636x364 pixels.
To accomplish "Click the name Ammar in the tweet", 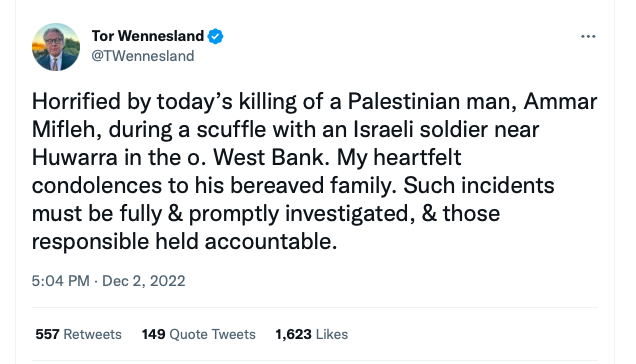I will pyautogui.click(x=560, y=101).
